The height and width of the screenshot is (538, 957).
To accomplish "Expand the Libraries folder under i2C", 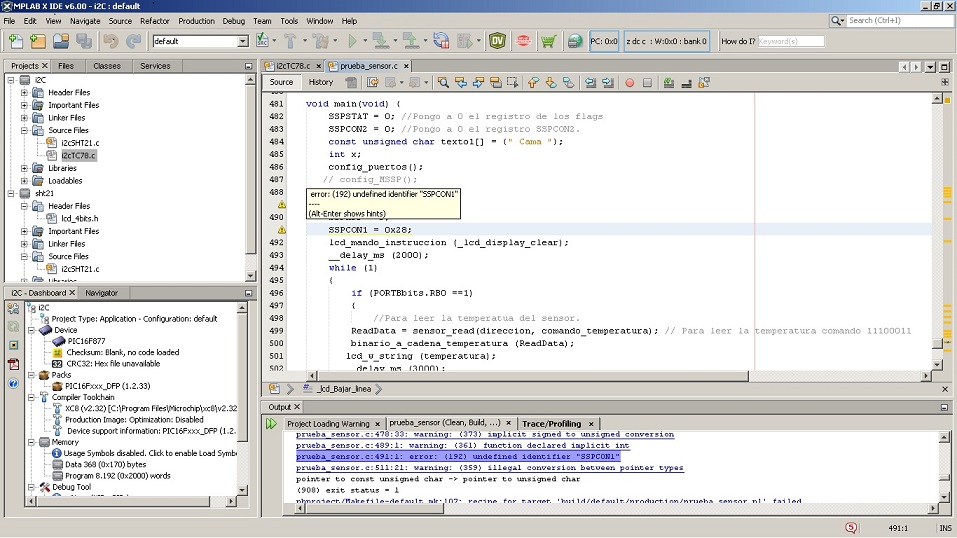I will [24, 168].
